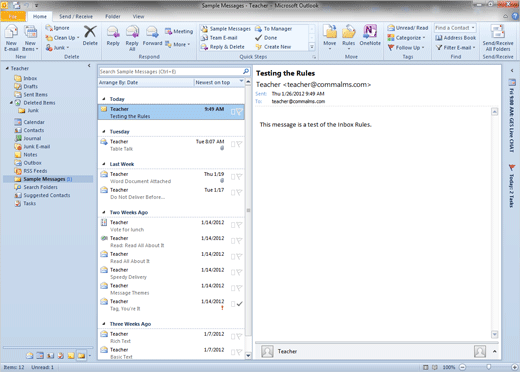Click the Meeting reply button
520x372 pixels.
(179, 31)
